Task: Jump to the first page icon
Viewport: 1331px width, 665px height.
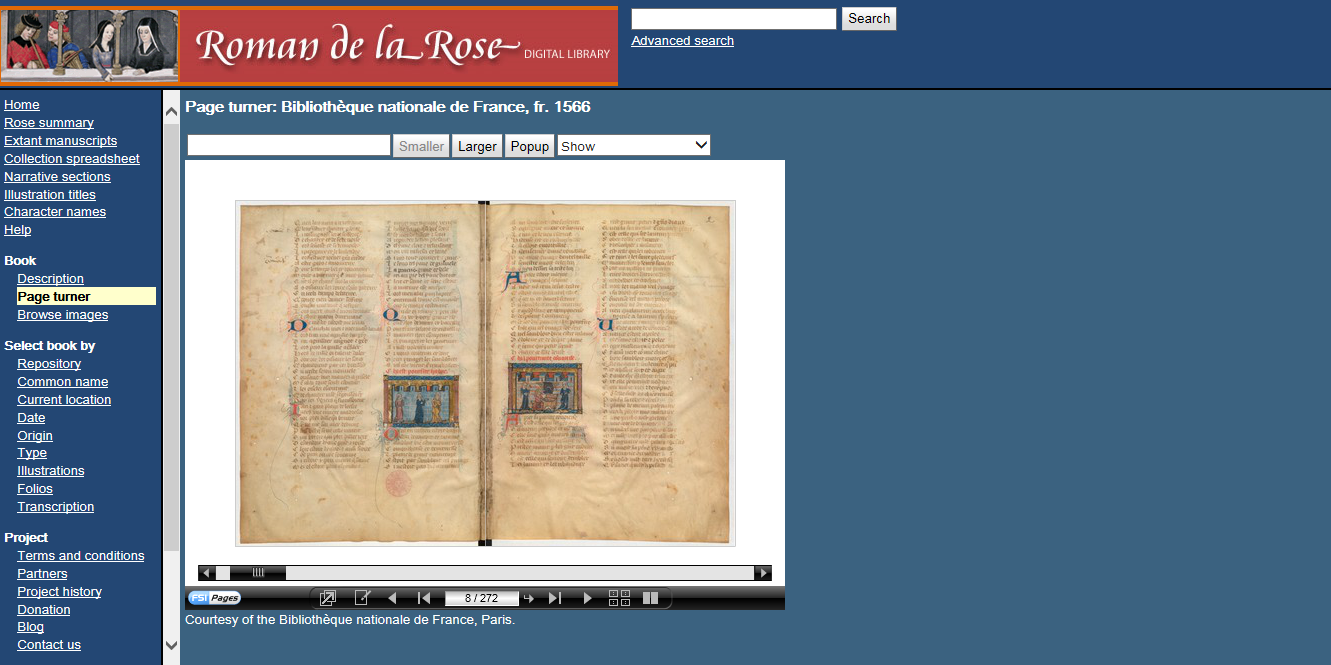Action: click(x=424, y=598)
